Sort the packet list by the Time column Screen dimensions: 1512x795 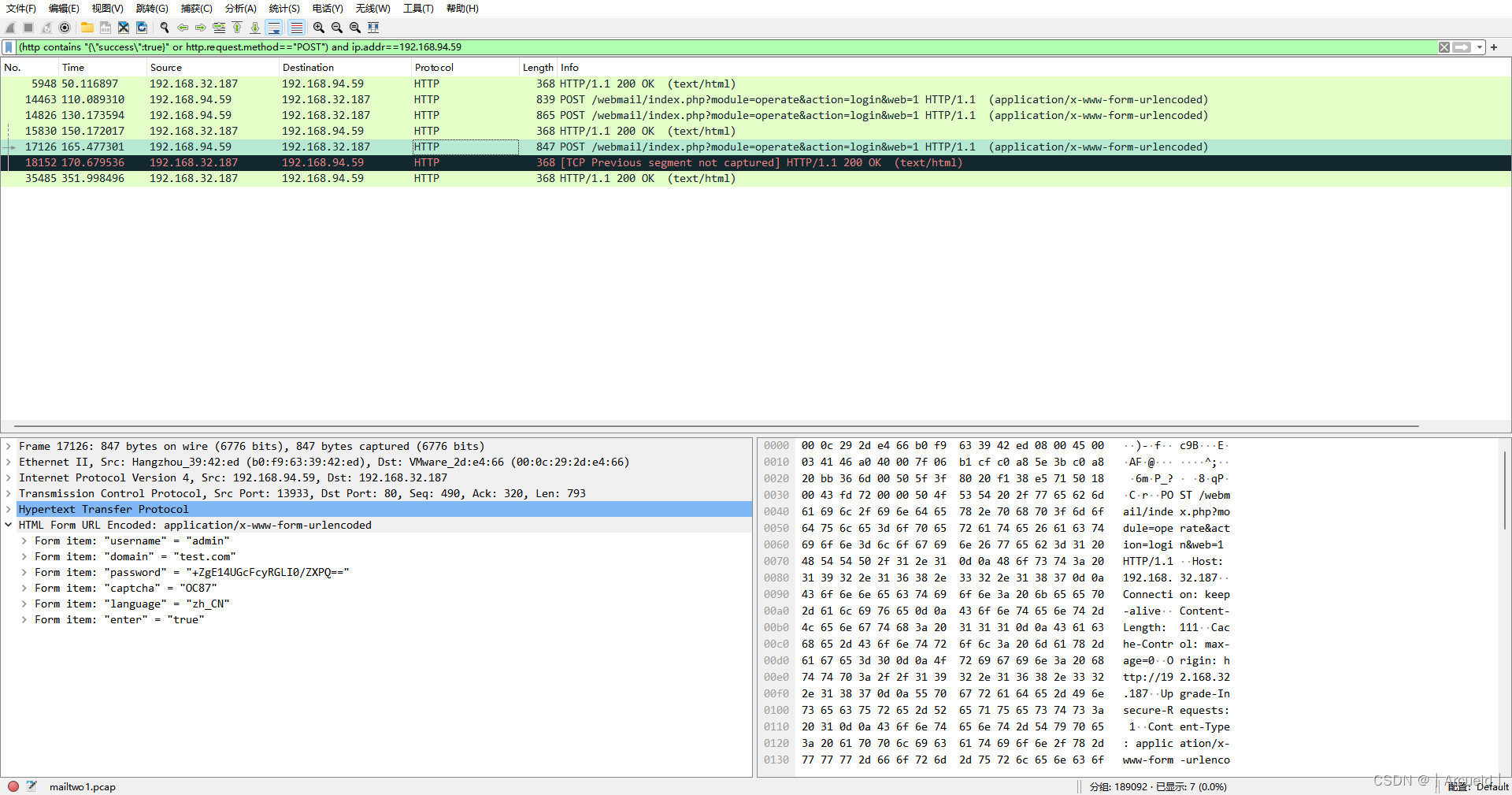(103, 68)
